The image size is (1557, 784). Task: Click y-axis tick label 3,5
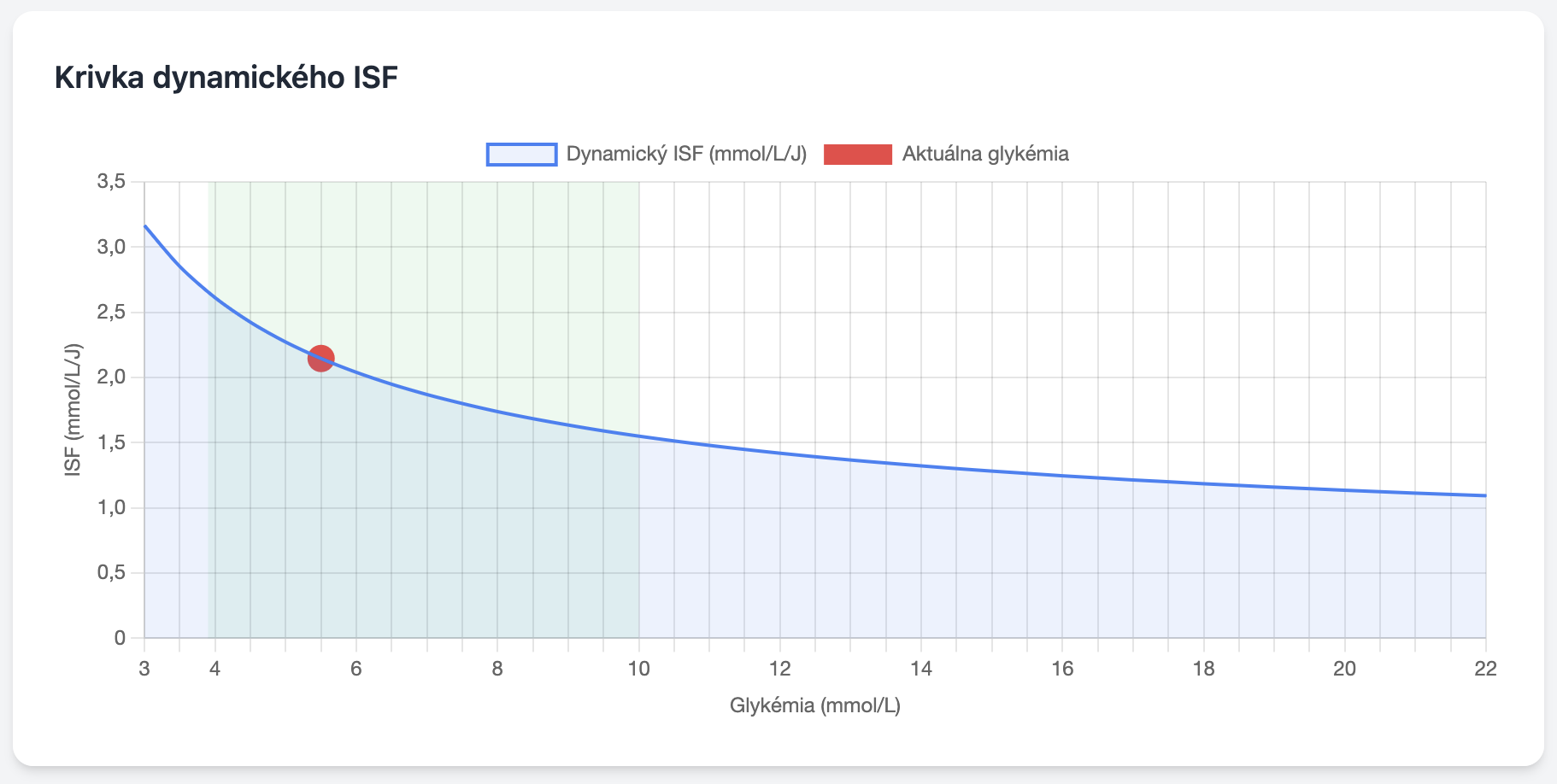point(111,182)
